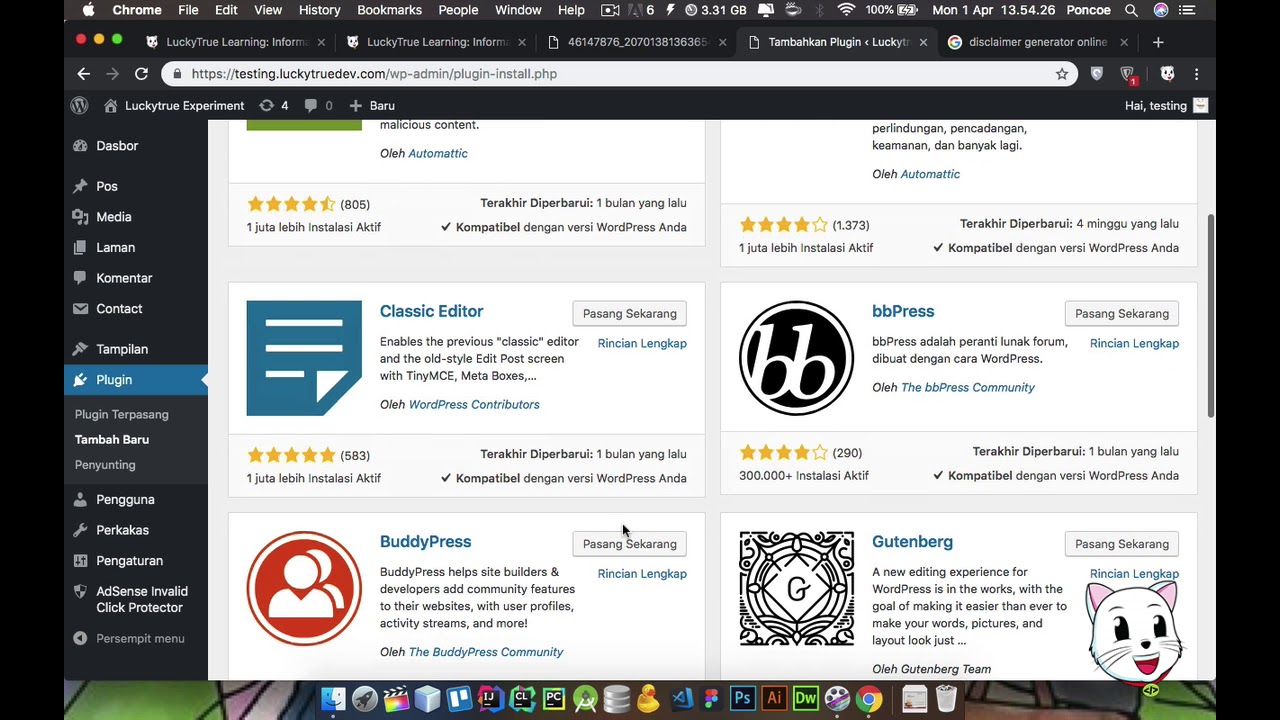
Task: View Rincian Lengkap for bbPress
Action: 1134,343
